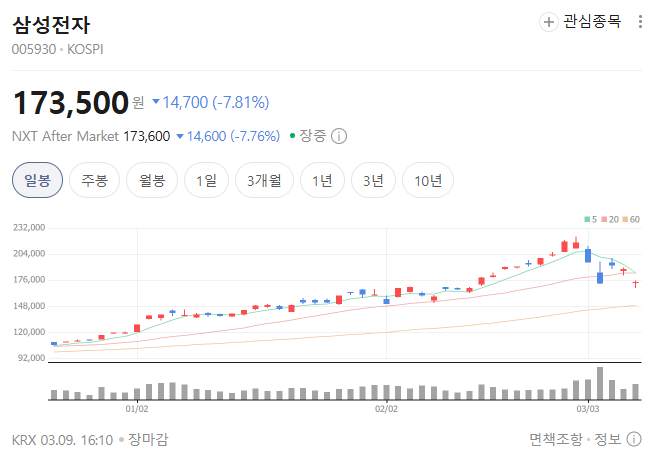Switch to the 주봉 weekly candle tab

point(94,181)
